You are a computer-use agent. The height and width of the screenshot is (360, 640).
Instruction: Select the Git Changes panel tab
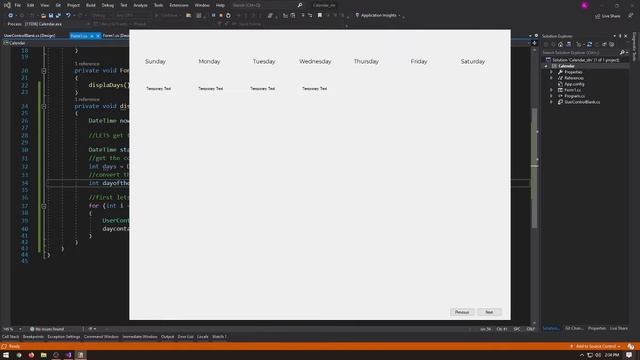[x=574, y=329]
